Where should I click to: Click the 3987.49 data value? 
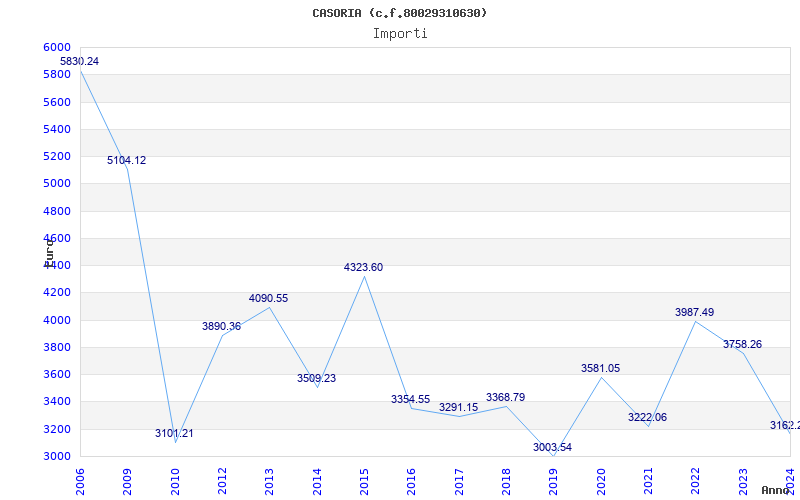694,312
